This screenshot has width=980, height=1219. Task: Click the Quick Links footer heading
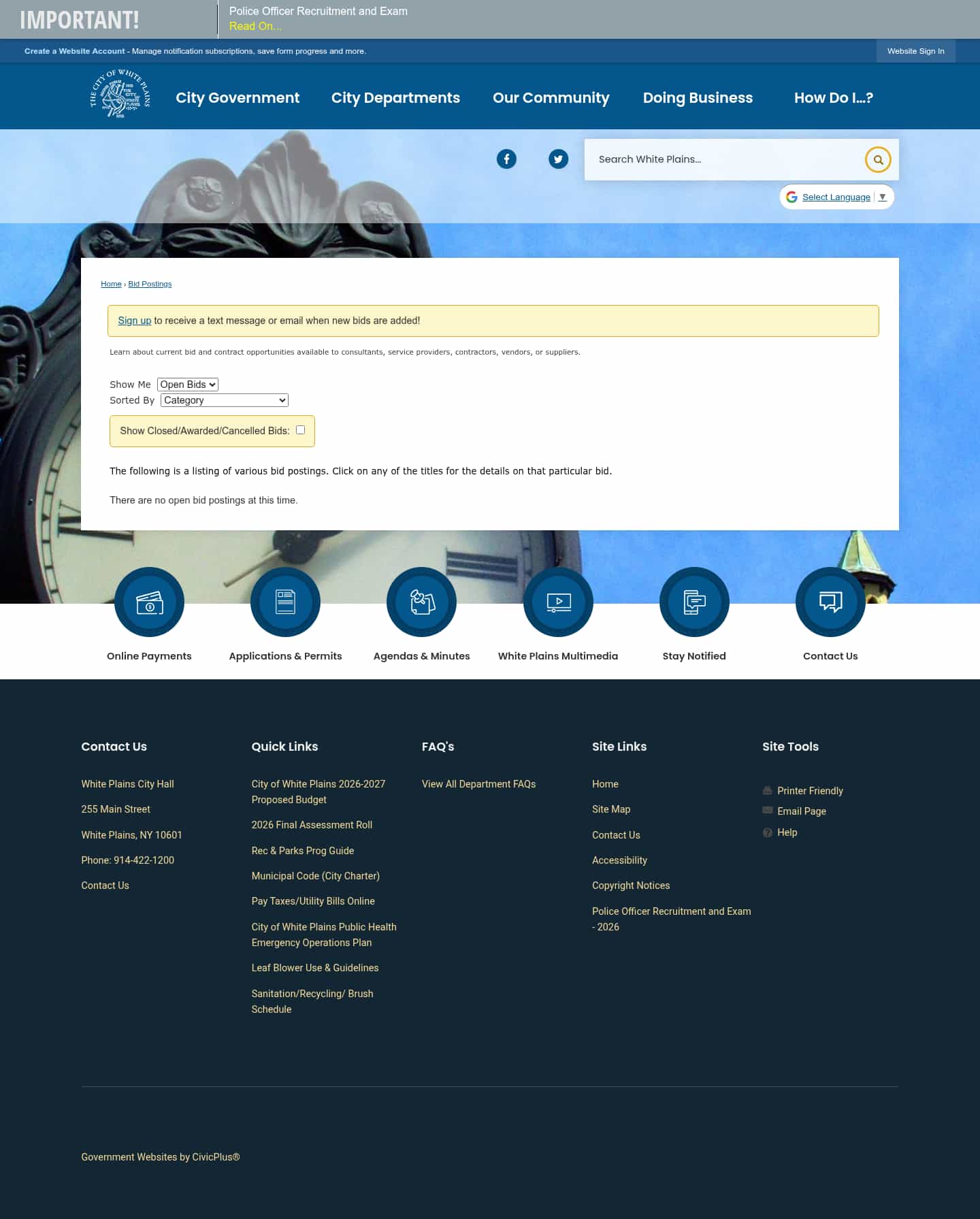click(x=284, y=747)
